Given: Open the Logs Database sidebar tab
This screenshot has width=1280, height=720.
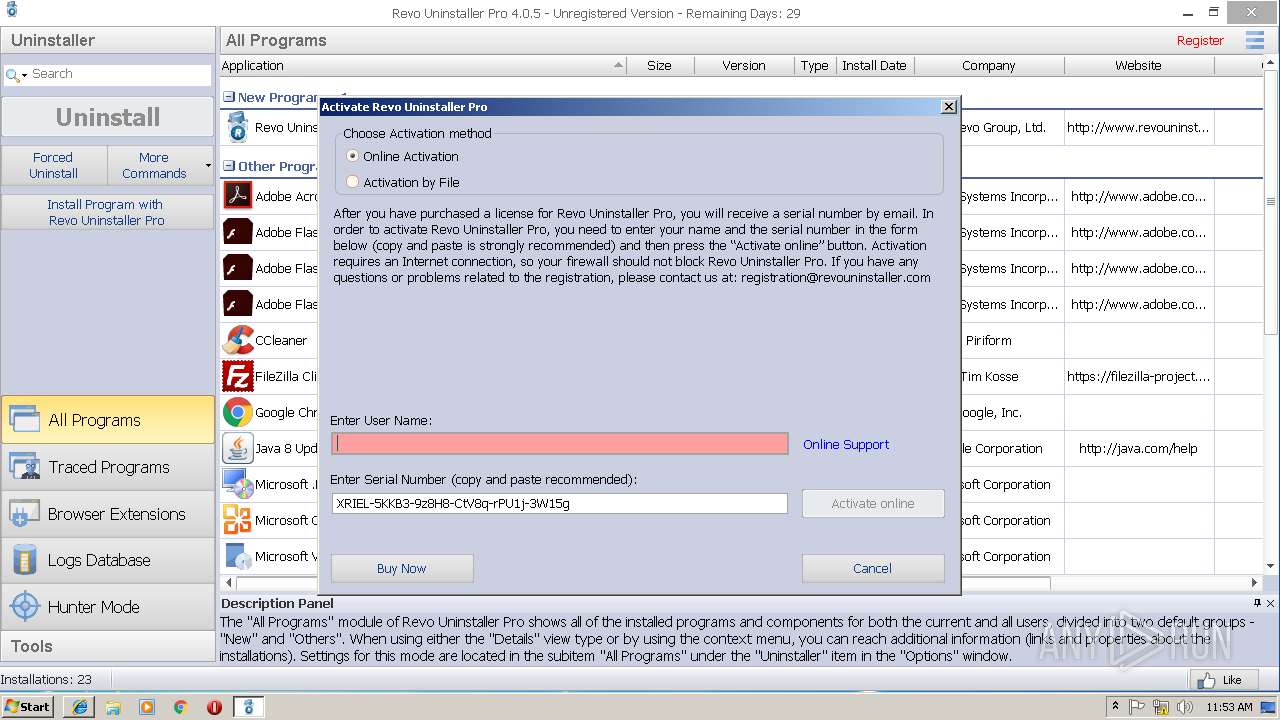Looking at the screenshot, I should 108,560.
